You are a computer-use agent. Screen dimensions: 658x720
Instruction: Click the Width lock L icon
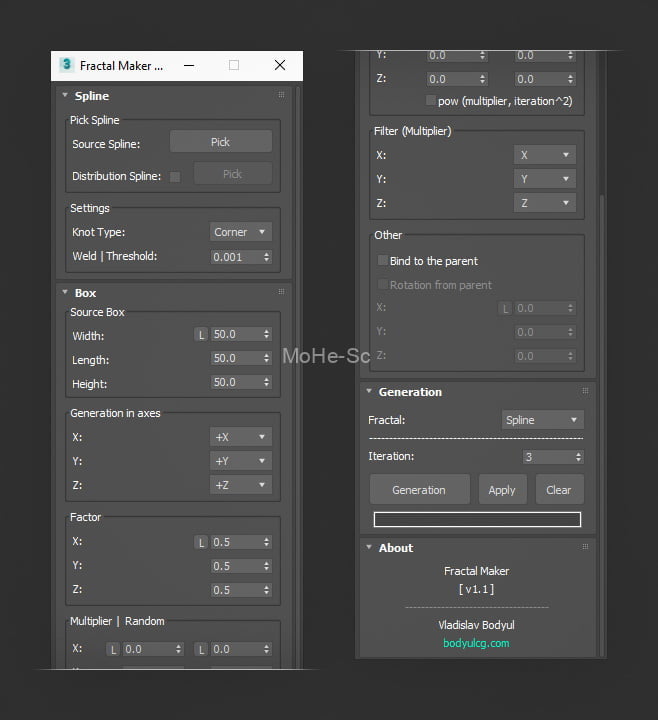click(201, 335)
